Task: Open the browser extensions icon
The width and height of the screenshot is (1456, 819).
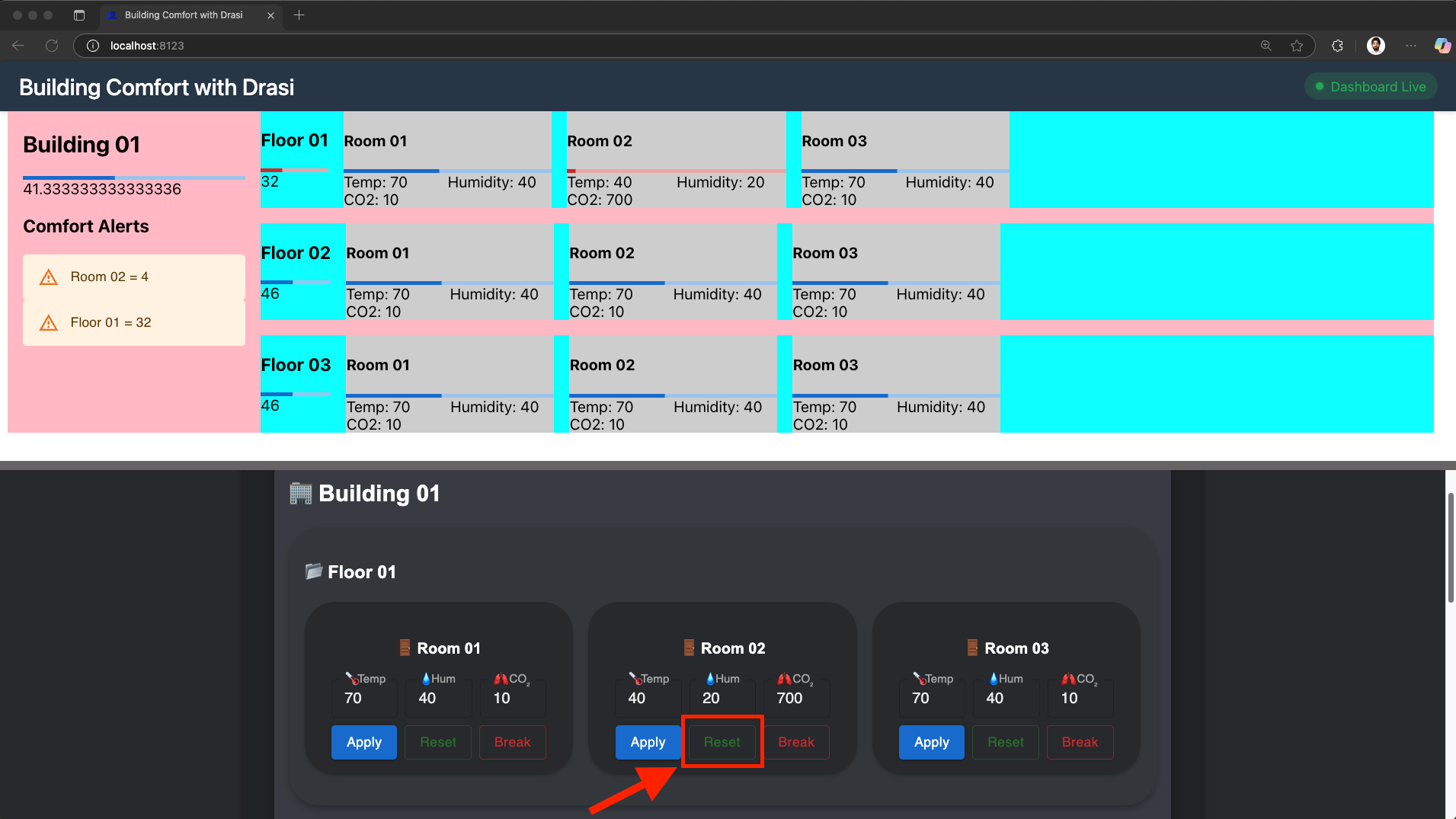Action: pos(1337,46)
